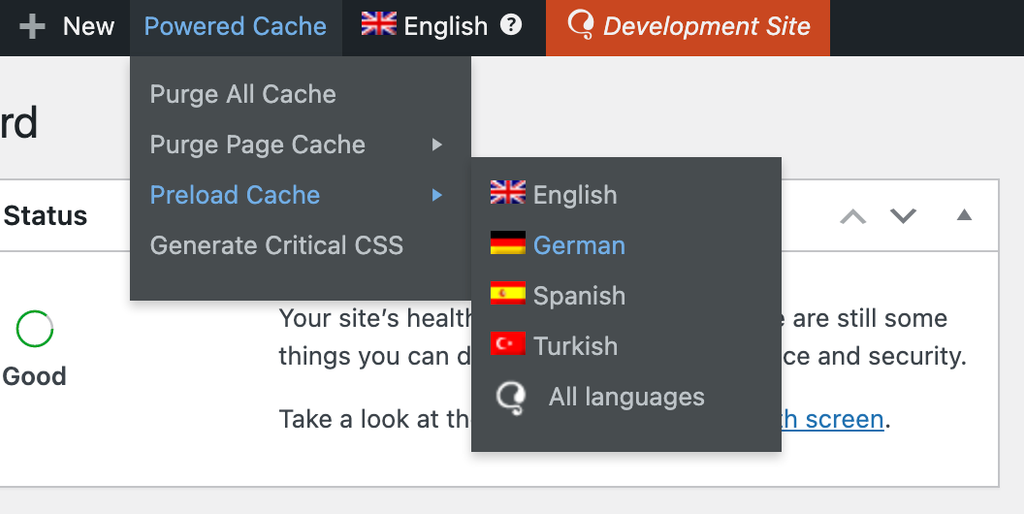Viewport: 1024px width, 514px height.
Task: Click the UK flag in Preload submenu
Action: tap(507, 193)
